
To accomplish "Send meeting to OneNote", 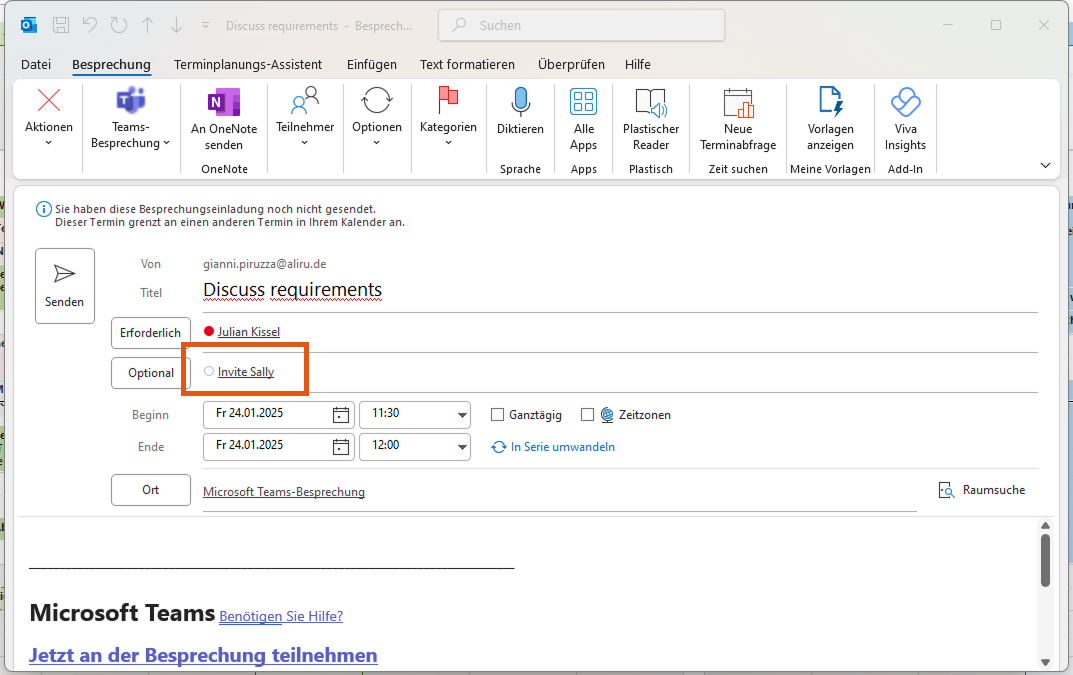I will click(x=224, y=120).
